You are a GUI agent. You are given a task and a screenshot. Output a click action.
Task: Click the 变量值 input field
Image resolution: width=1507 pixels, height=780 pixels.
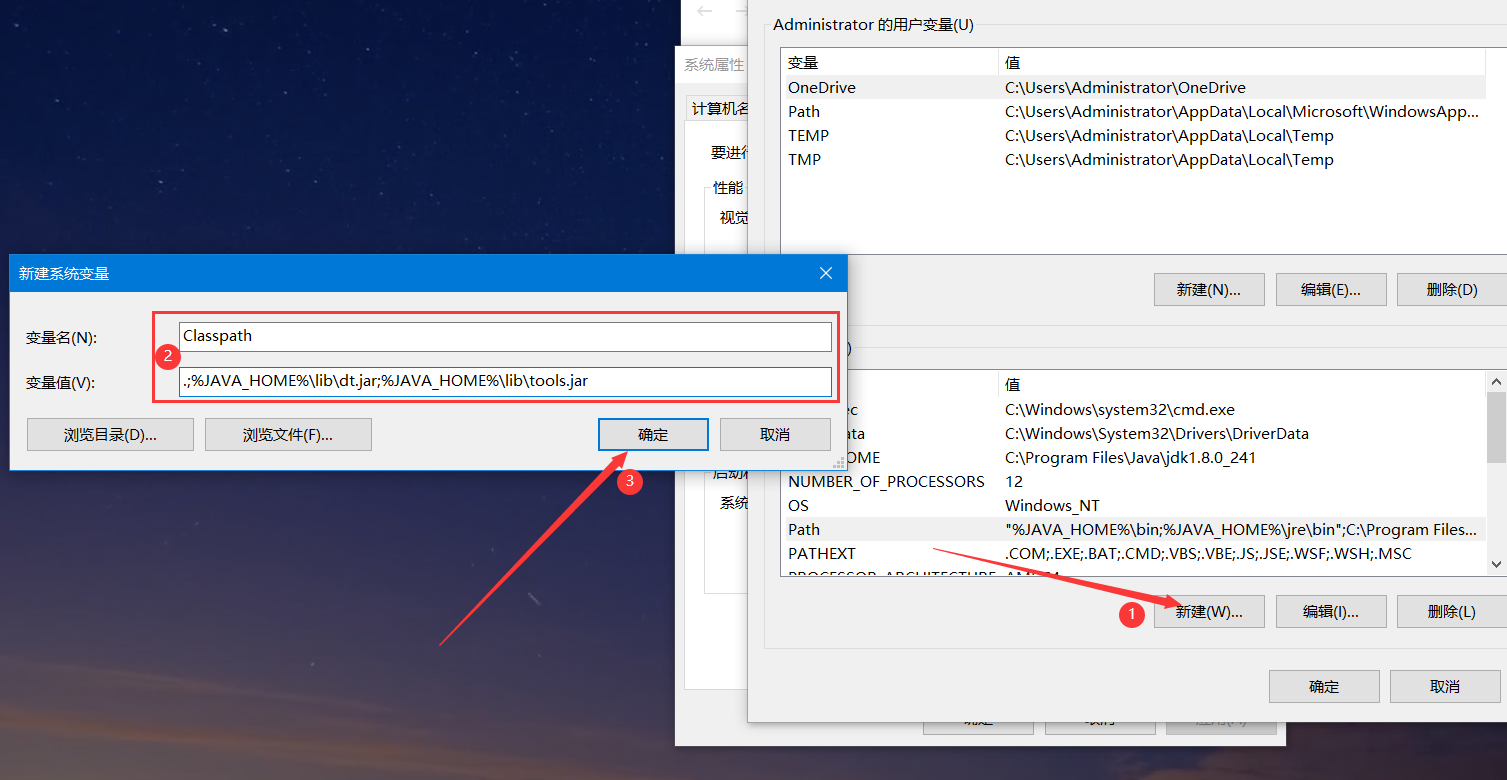[505, 381]
